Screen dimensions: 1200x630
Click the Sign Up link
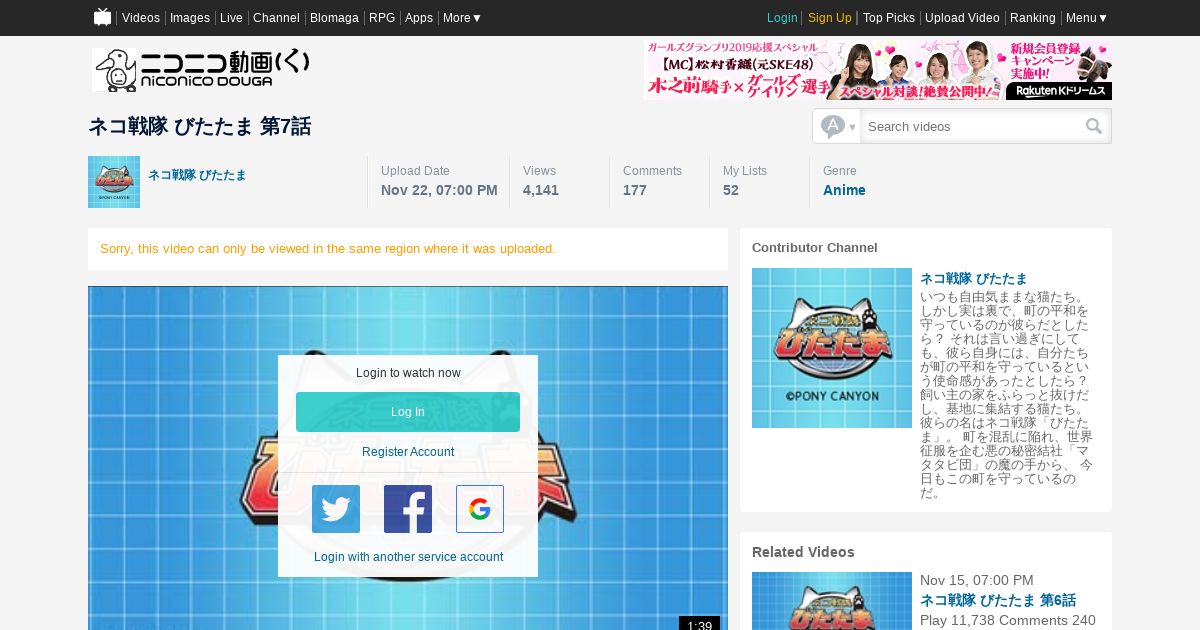pyautogui.click(x=830, y=18)
